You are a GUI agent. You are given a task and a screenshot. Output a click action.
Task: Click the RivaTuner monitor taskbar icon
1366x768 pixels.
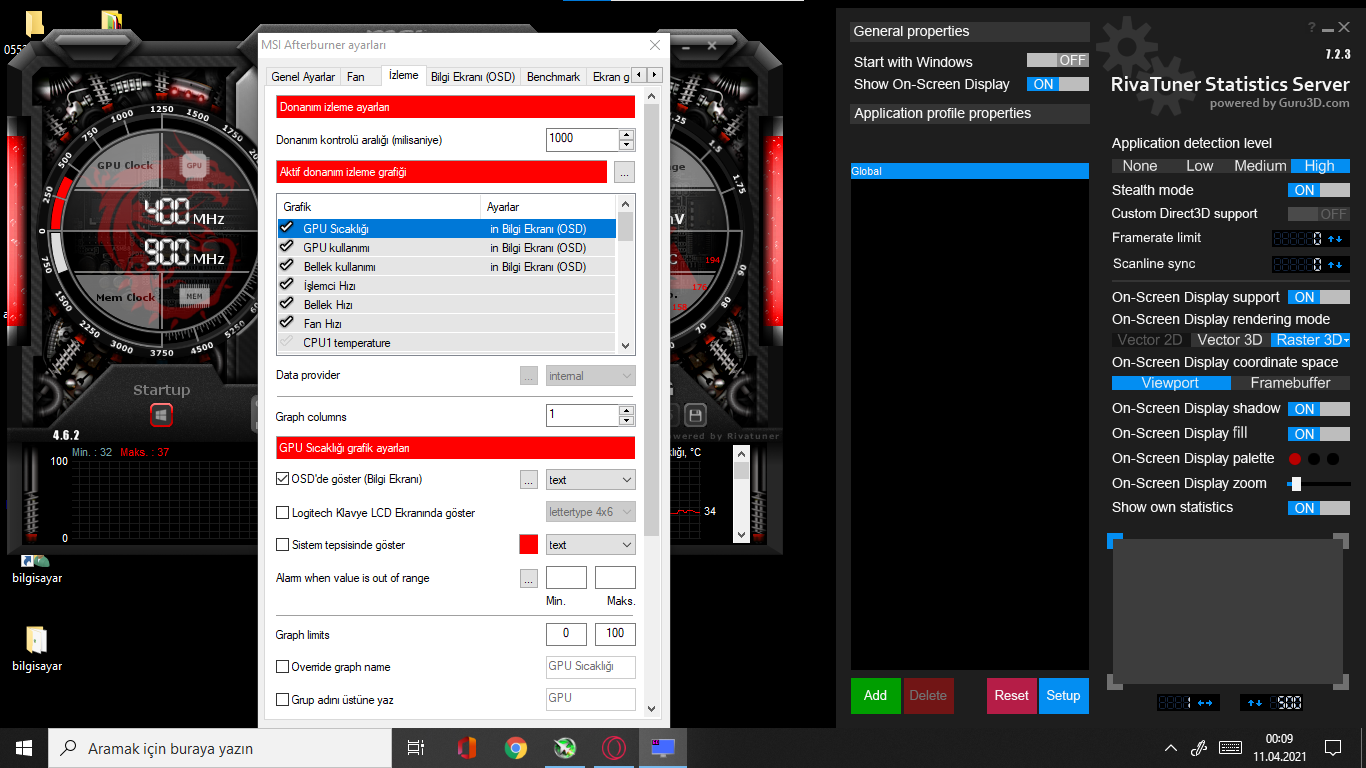[x=663, y=748]
